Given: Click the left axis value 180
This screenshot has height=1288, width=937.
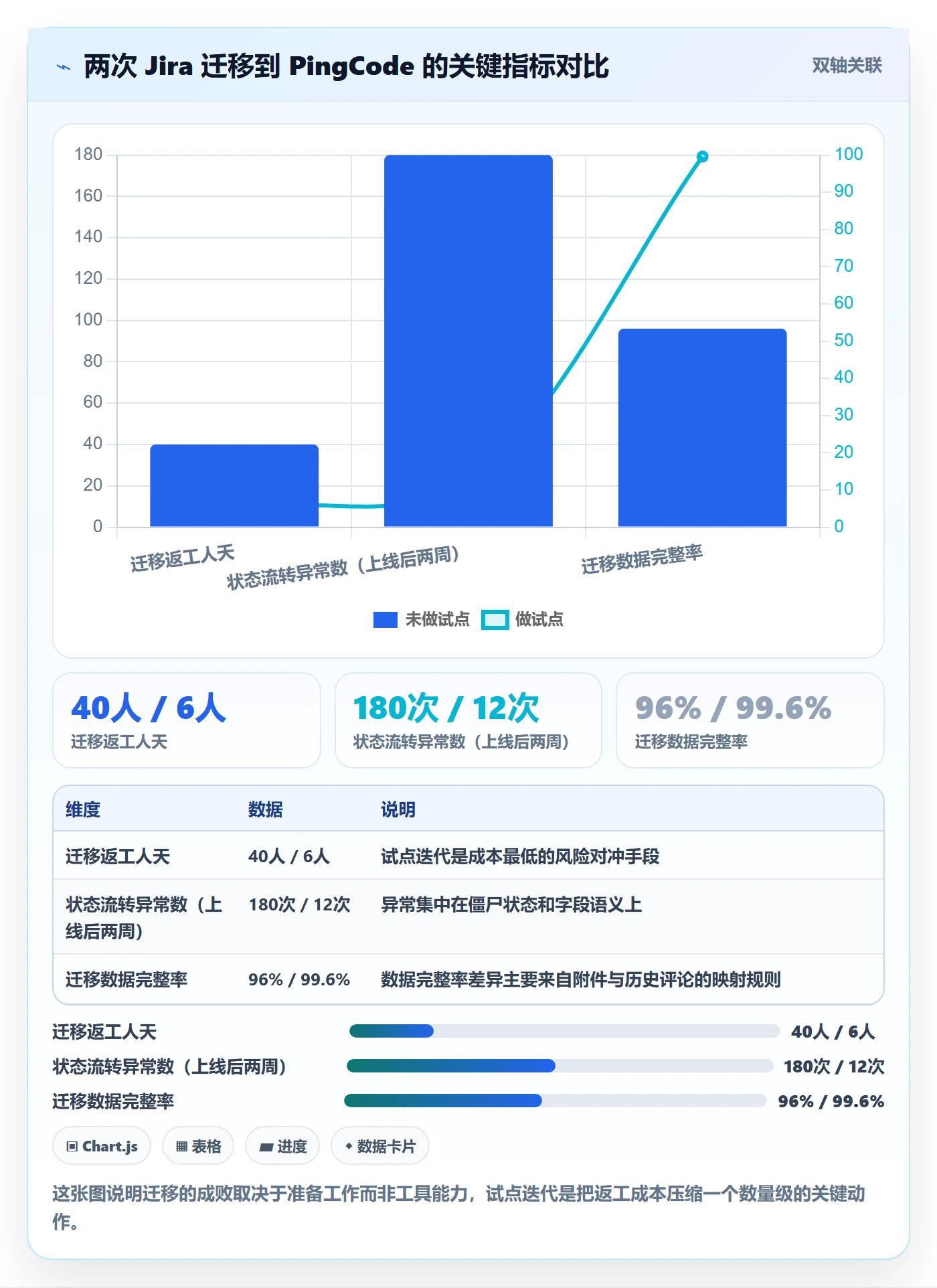Looking at the screenshot, I should click(x=88, y=155).
